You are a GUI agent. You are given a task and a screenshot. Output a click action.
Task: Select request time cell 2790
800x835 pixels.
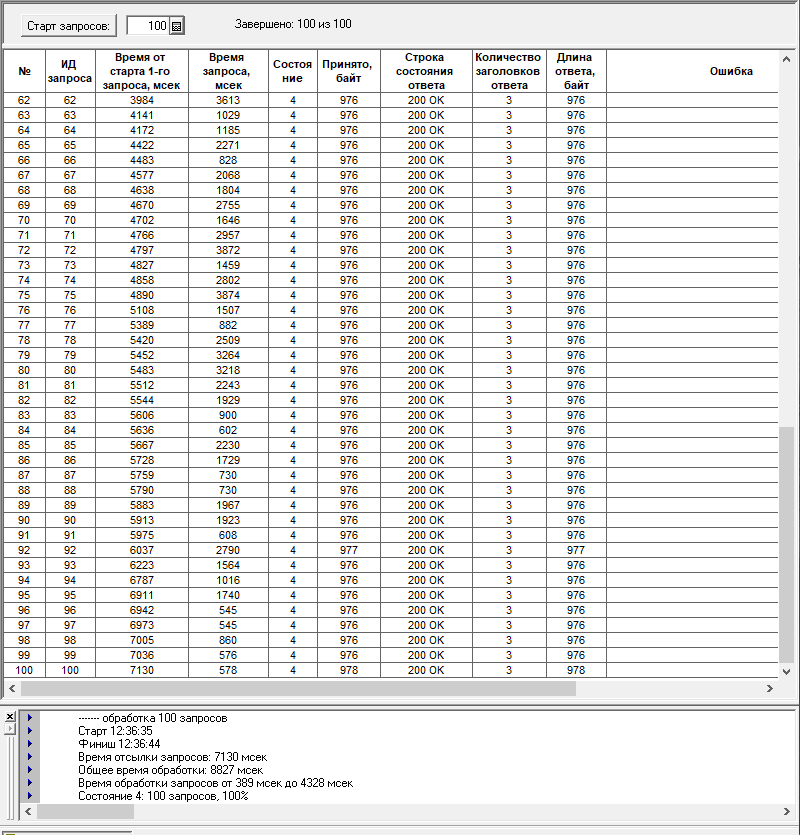click(x=228, y=550)
